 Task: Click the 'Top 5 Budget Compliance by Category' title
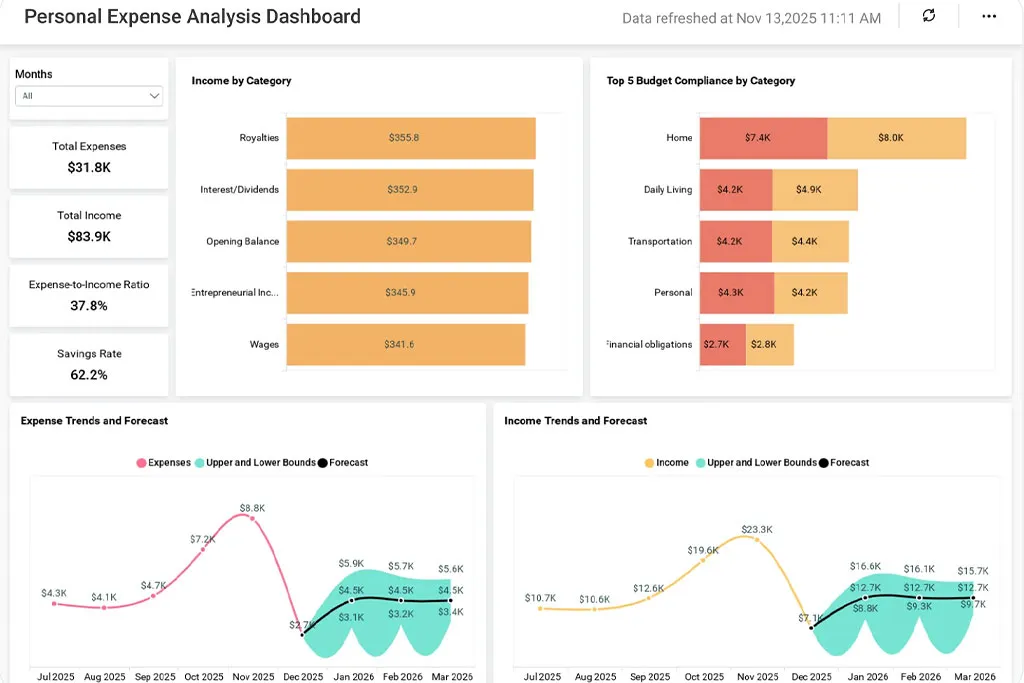pyautogui.click(x=701, y=81)
